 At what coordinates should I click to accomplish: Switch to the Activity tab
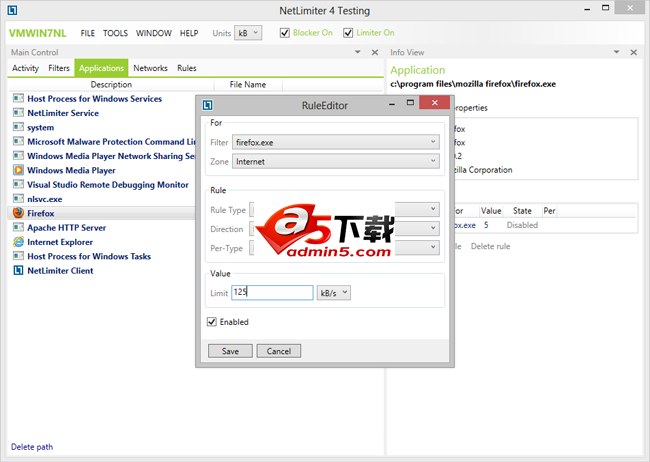(25, 68)
